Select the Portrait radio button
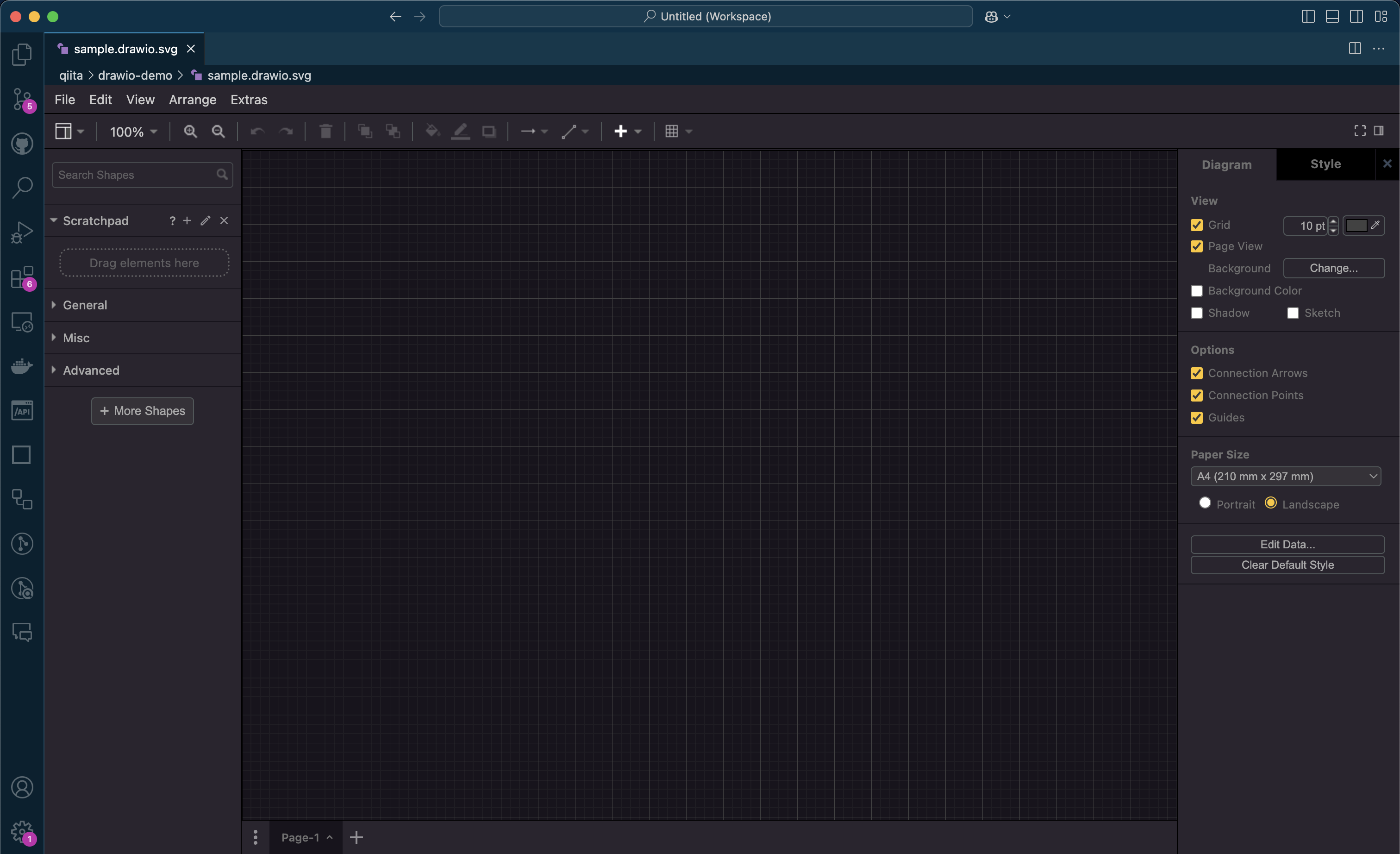 1205,503
